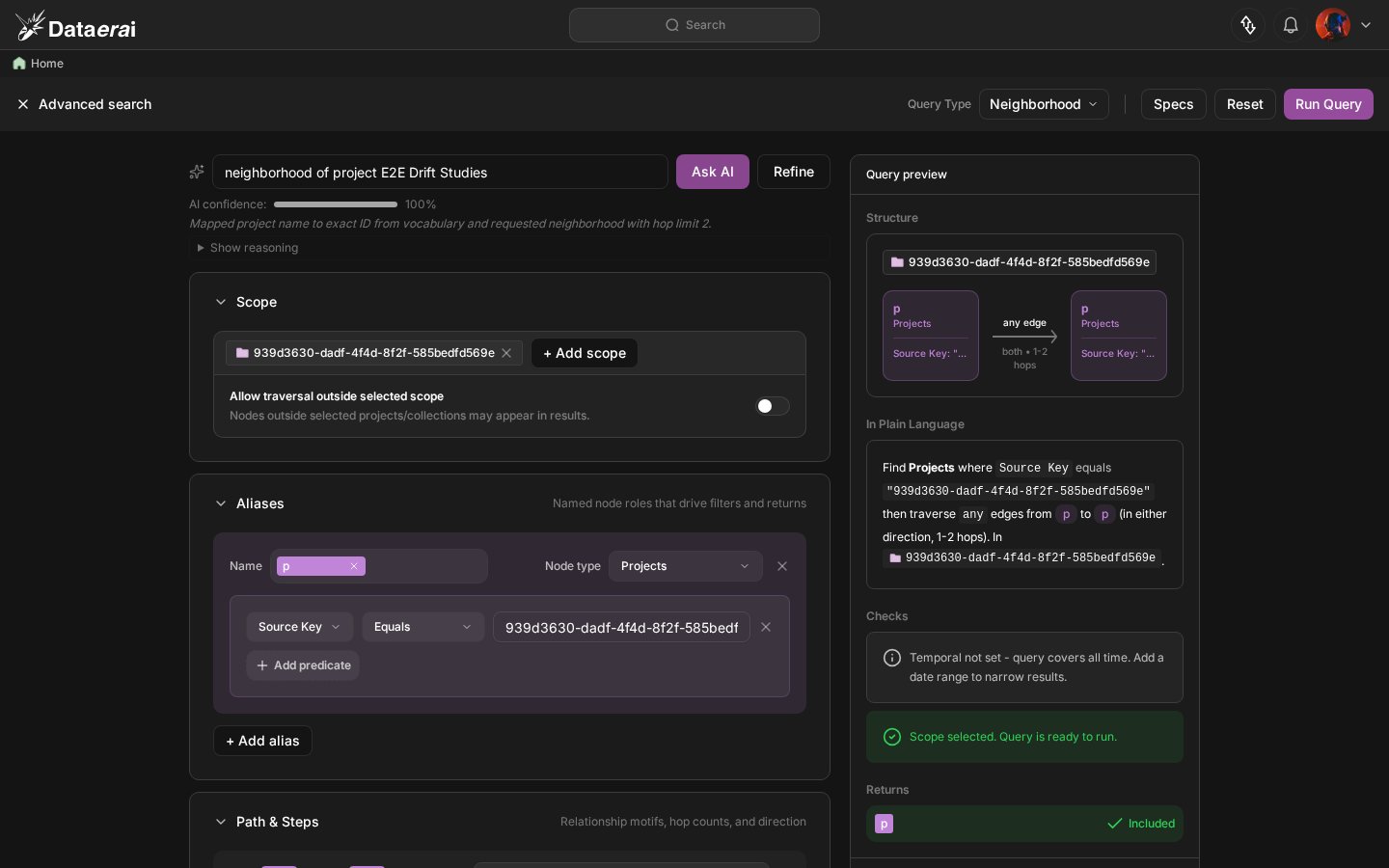This screenshot has height=868, width=1389.
Task: Close Advanced search with X icon
Action: pos(23,104)
